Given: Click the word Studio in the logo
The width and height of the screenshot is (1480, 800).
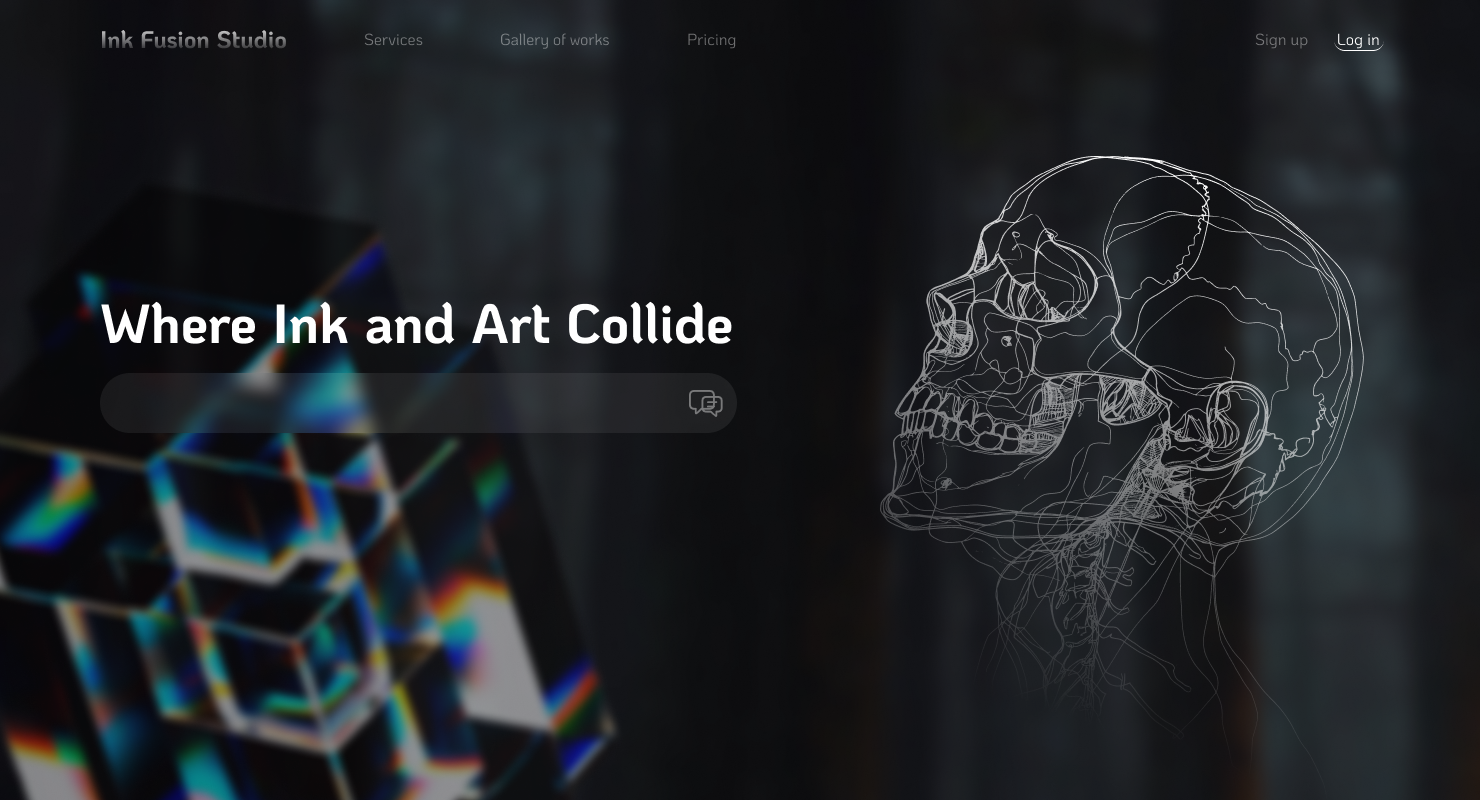Looking at the screenshot, I should pos(252,40).
